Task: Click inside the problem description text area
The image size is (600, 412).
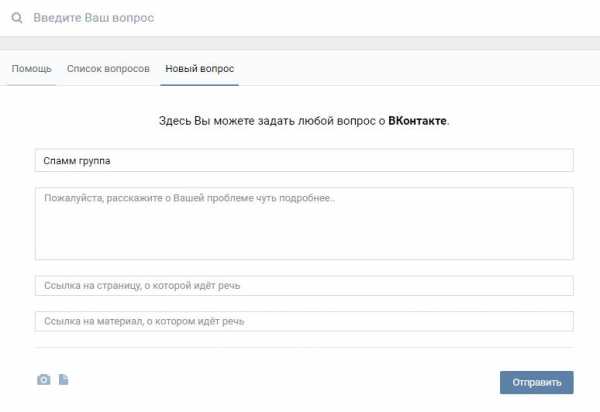Action: point(304,224)
